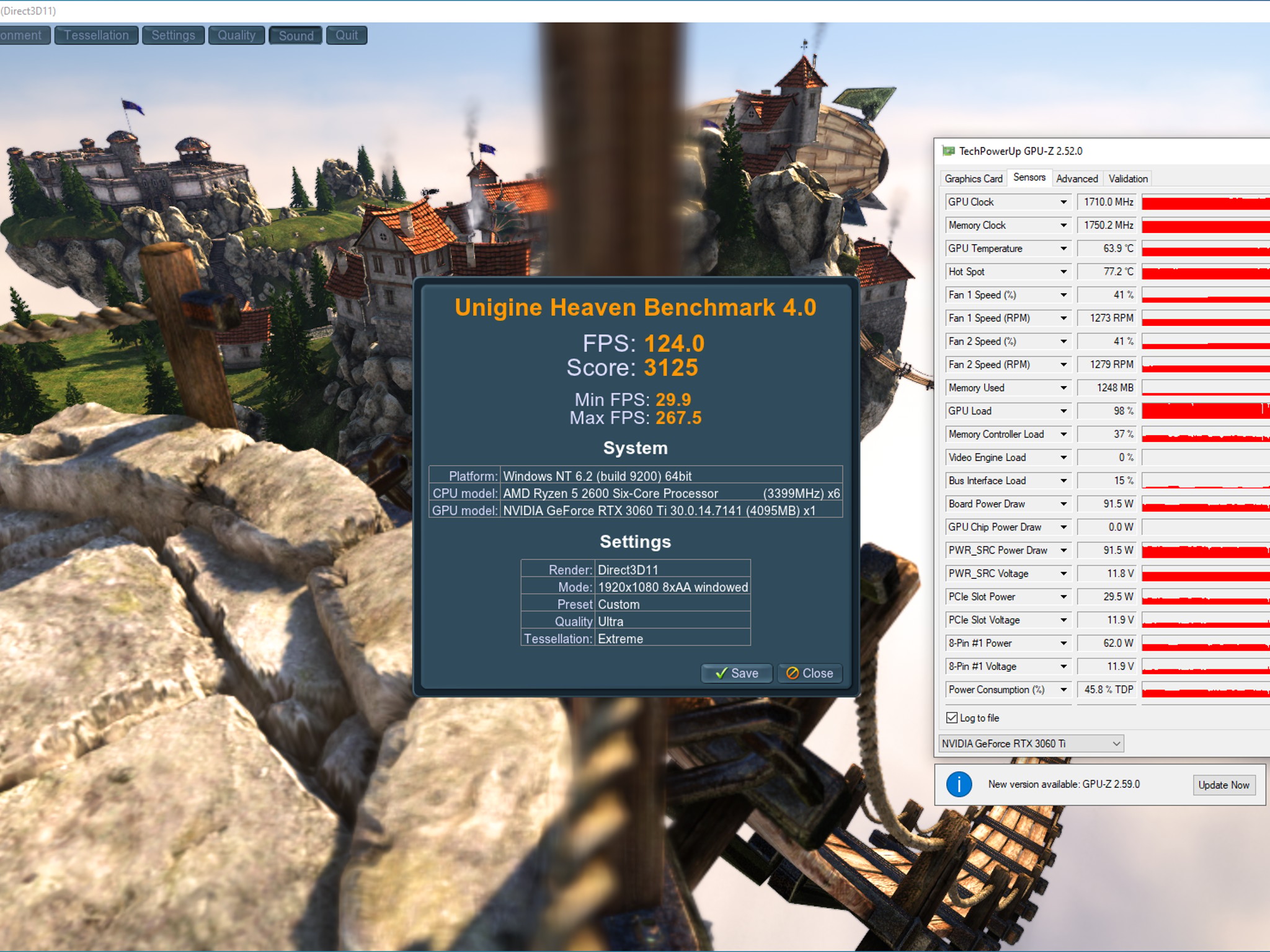
Task: Click the Tessellation Extreme settings row
Action: click(636, 639)
